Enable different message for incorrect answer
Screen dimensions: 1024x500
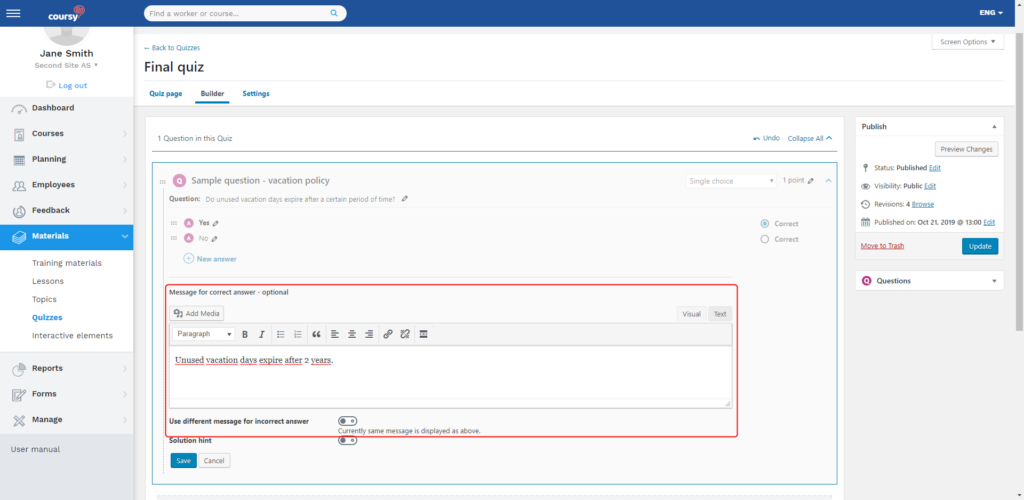[348, 421]
